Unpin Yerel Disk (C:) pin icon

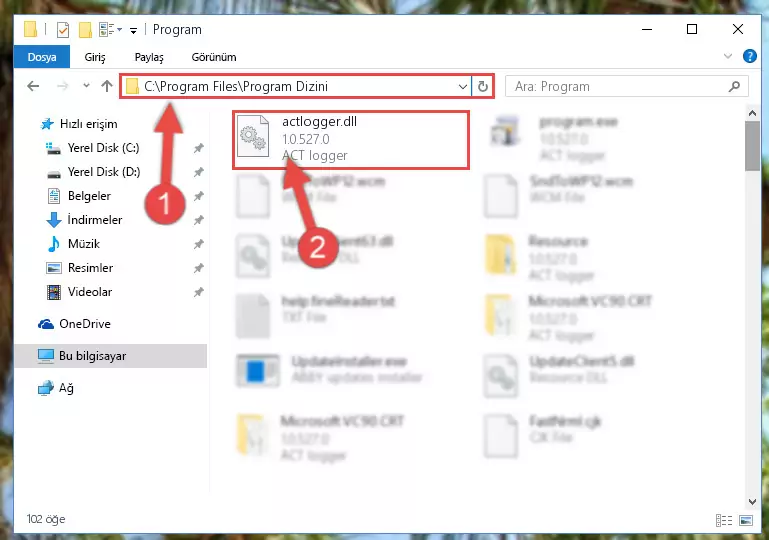(x=198, y=148)
